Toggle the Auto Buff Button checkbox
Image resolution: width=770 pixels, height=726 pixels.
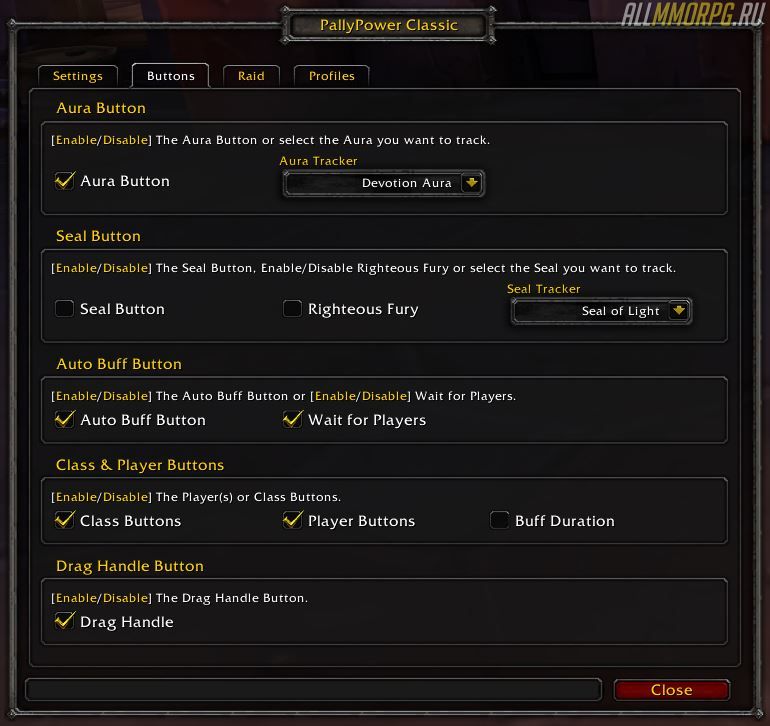coord(65,419)
